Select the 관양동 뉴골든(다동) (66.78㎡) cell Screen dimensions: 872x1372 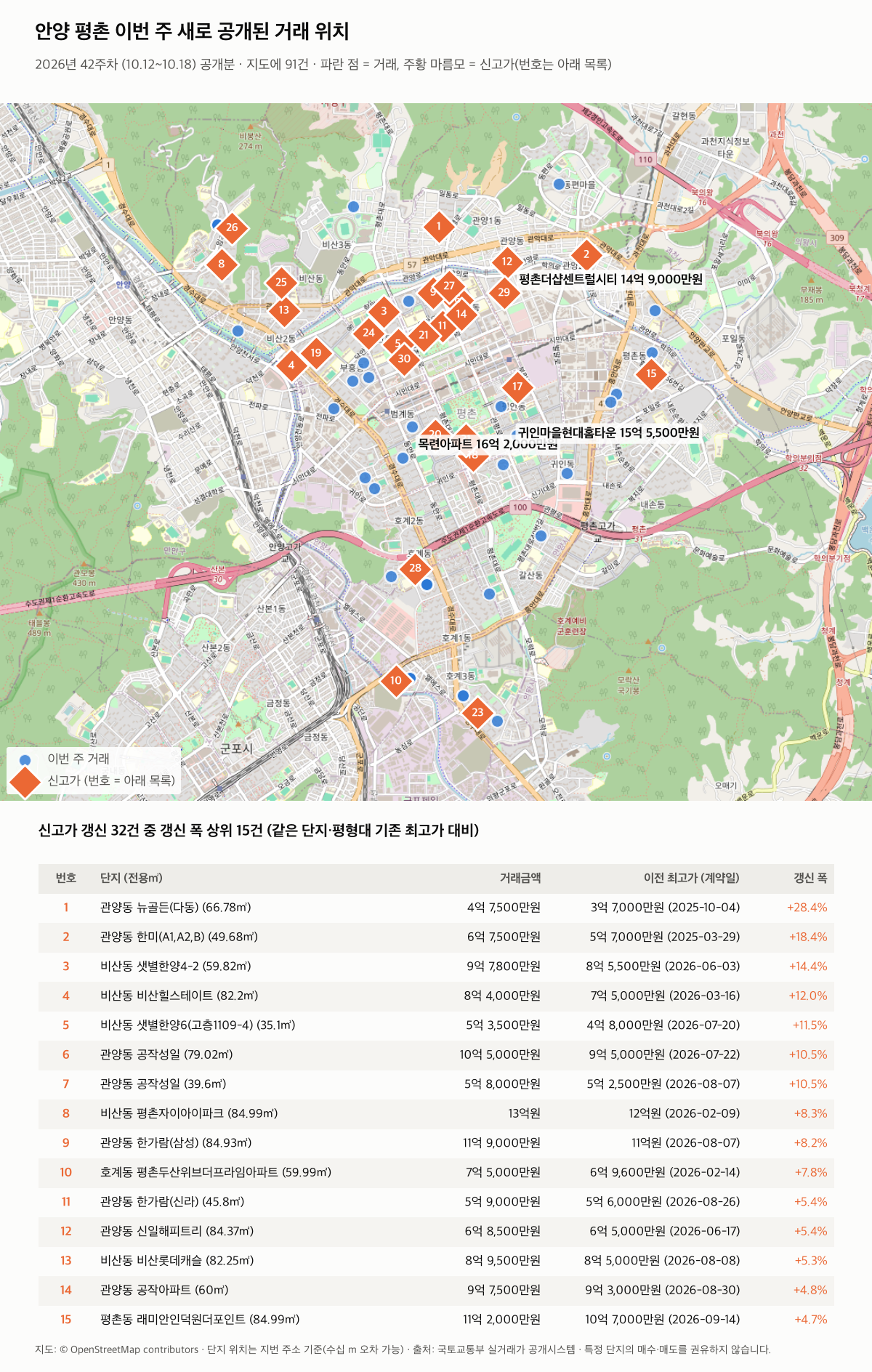[176, 908]
